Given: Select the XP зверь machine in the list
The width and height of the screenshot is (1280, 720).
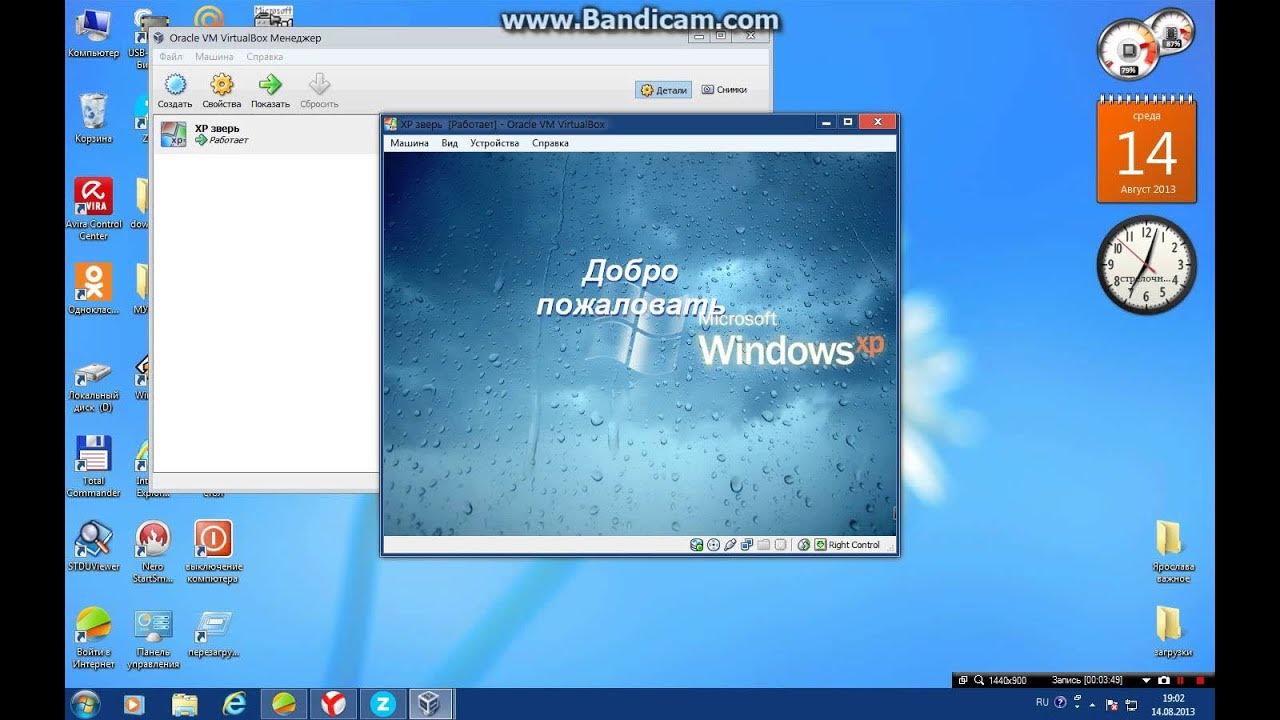Looking at the screenshot, I should click(x=266, y=134).
